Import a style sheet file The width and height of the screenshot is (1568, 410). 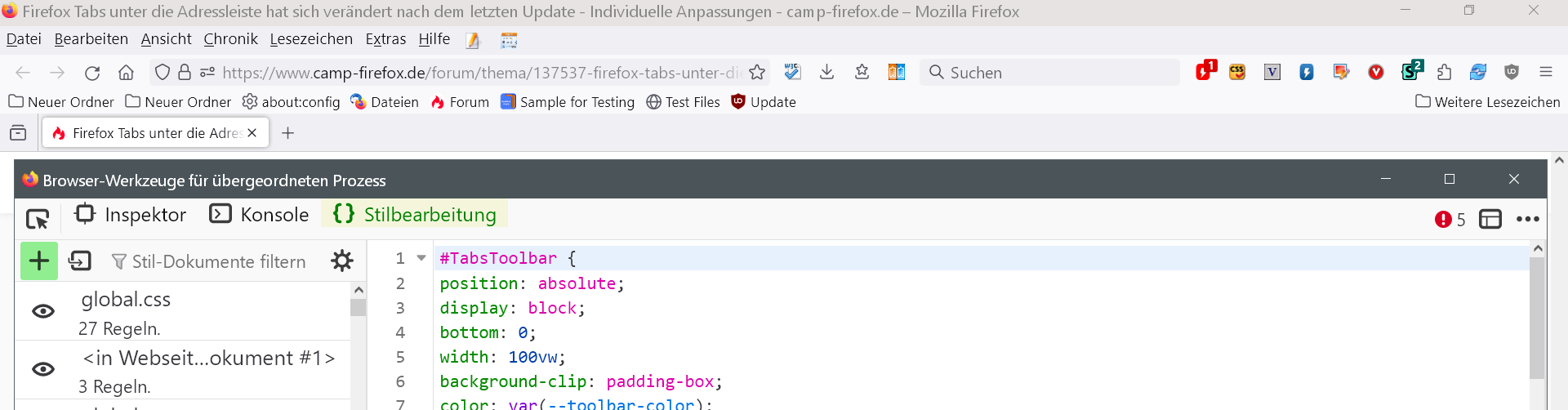click(x=80, y=261)
